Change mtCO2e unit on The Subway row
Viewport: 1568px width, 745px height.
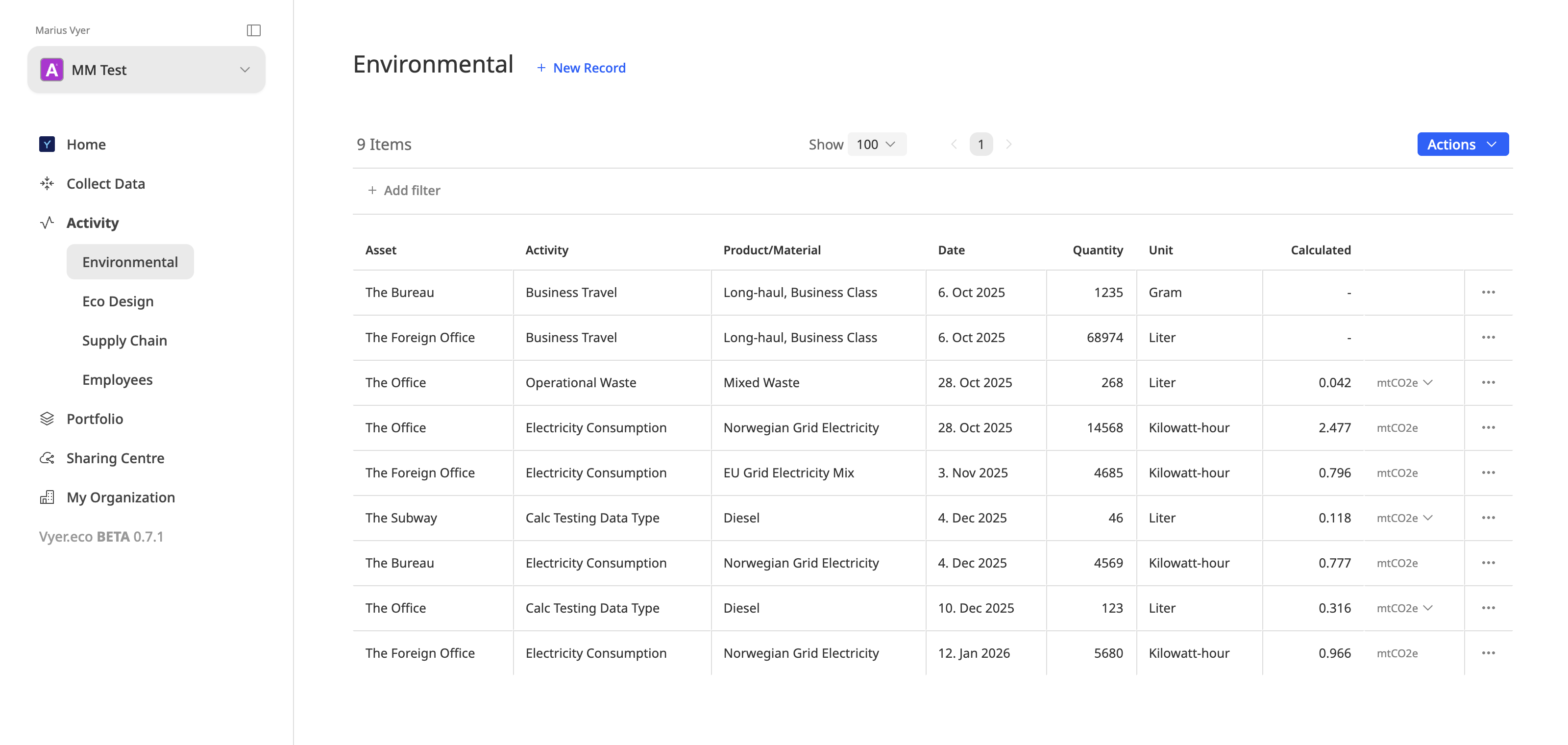pyautogui.click(x=1405, y=518)
